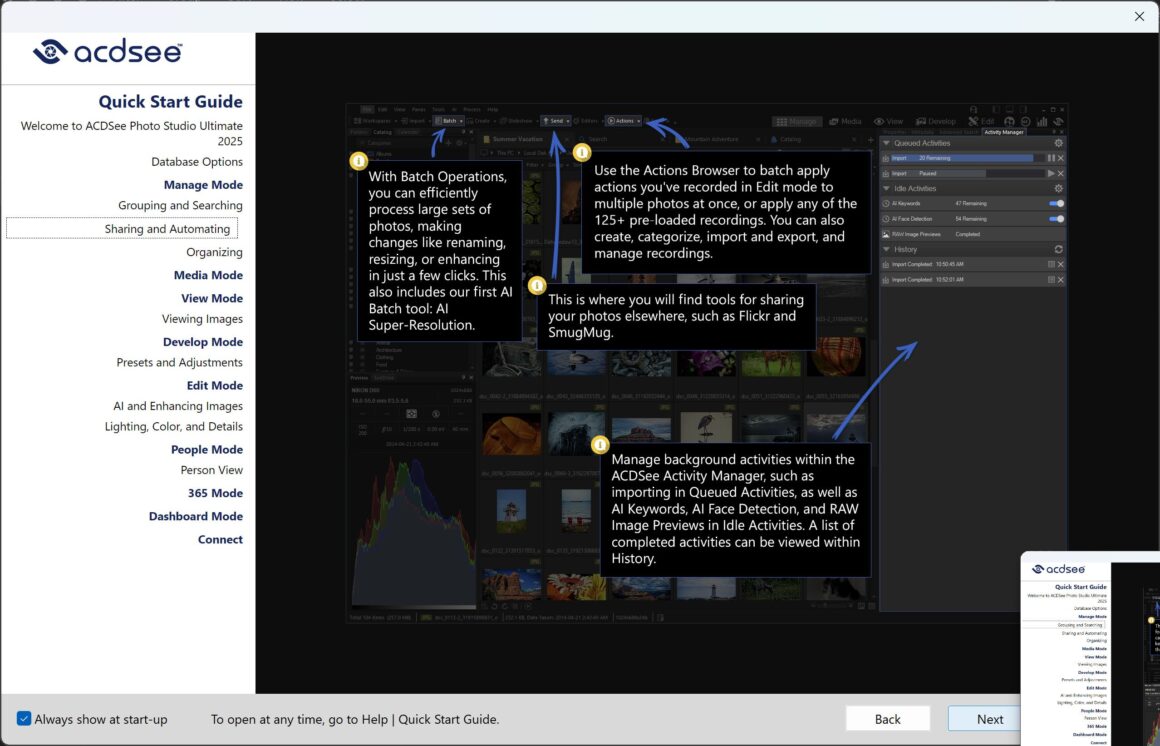Click the Dashboard bar chart icon
Viewport: 1160px width, 746px height.
point(1042,121)
